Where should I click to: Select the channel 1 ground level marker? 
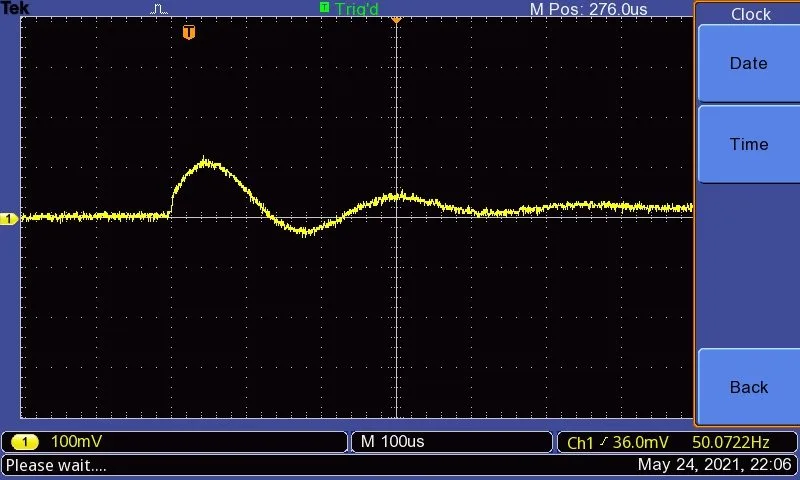coord(9,219)
